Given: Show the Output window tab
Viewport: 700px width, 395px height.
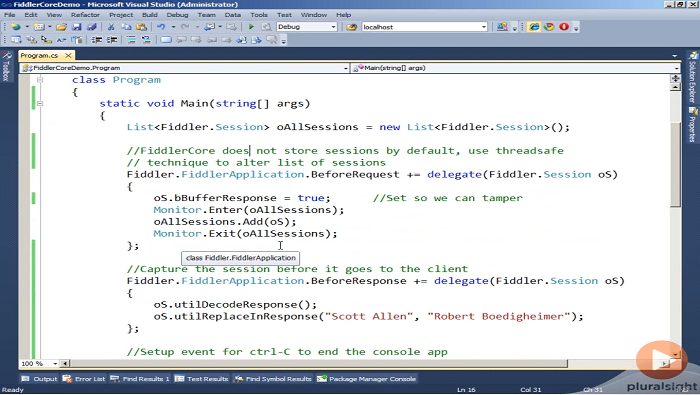Looking at the screenshot, I should 39,379.
